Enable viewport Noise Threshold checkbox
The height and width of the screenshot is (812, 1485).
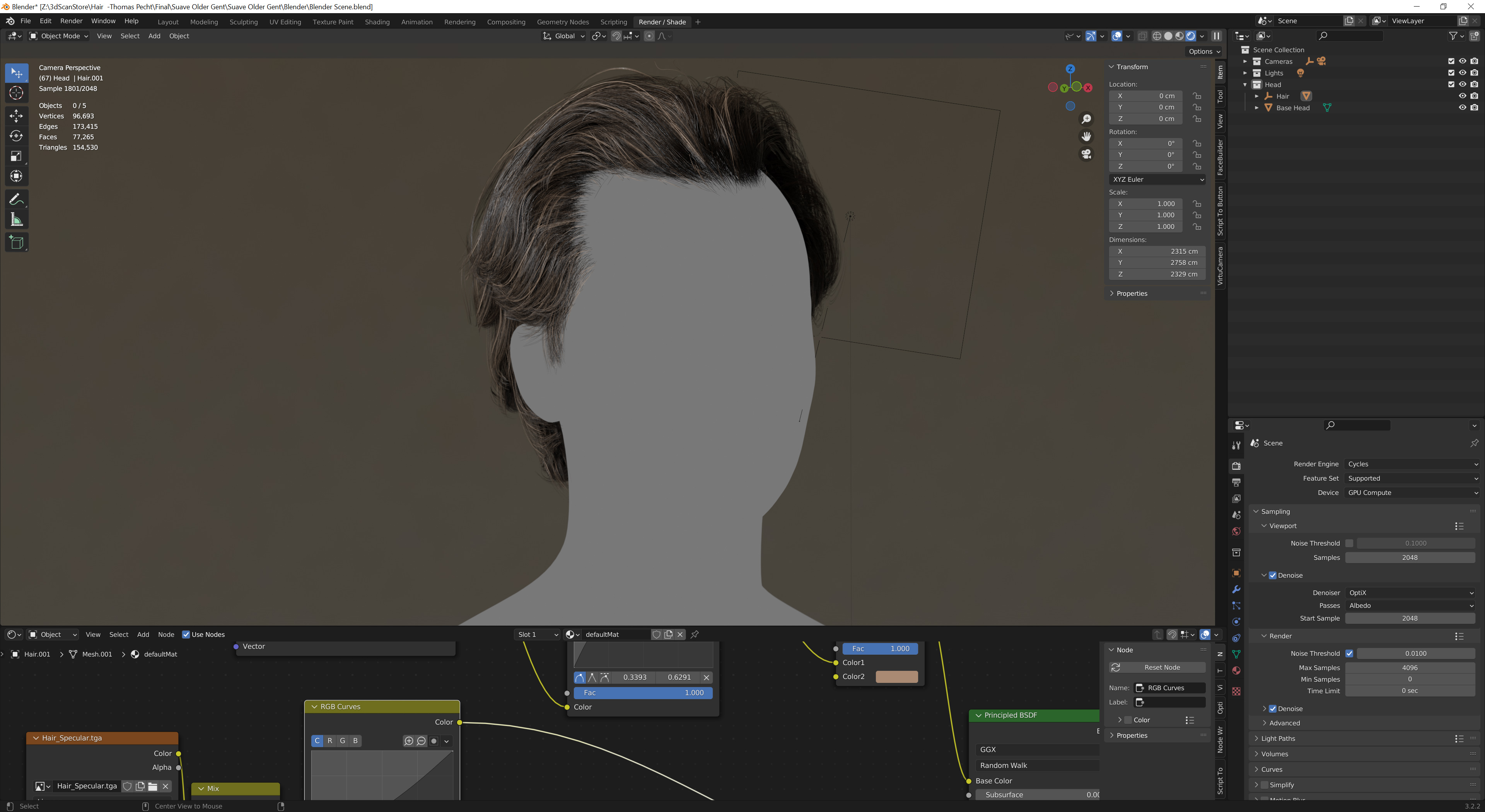coord(1349,543)
